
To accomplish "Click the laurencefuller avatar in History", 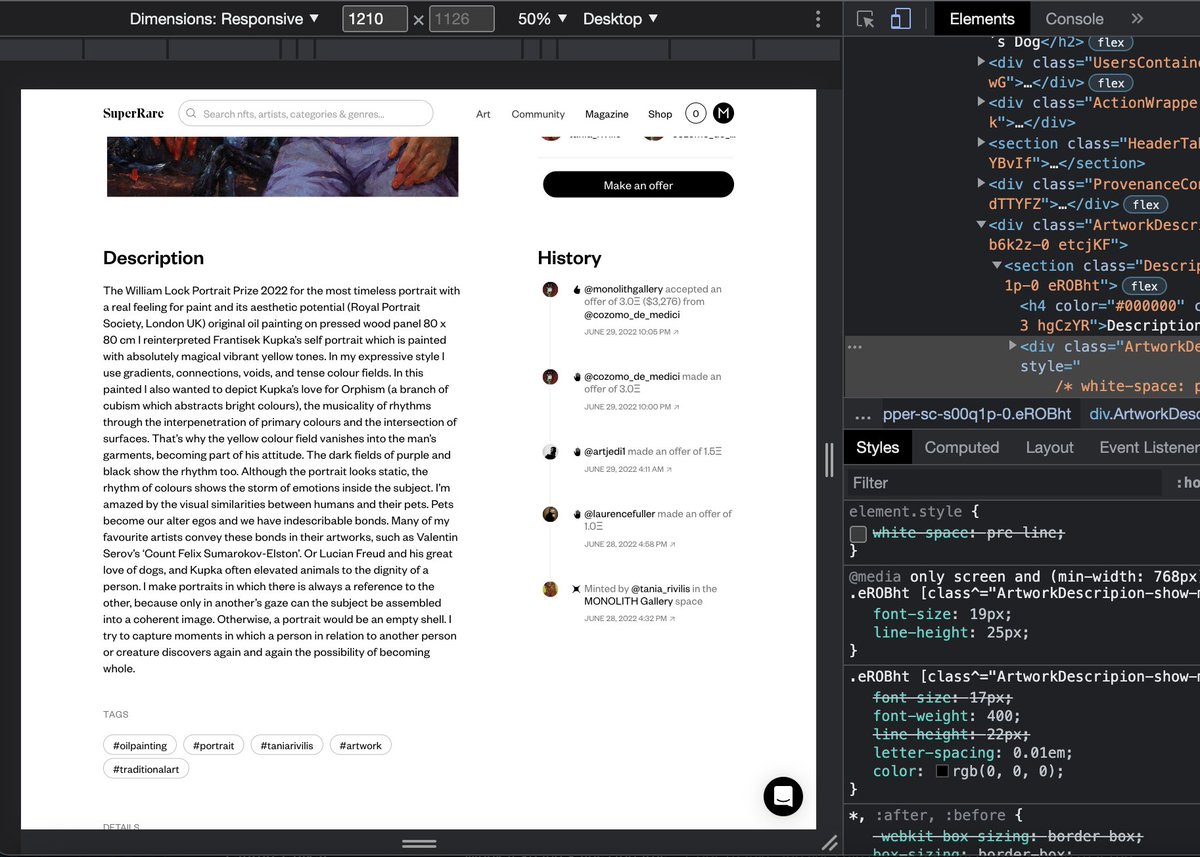I will click(550, 514).
